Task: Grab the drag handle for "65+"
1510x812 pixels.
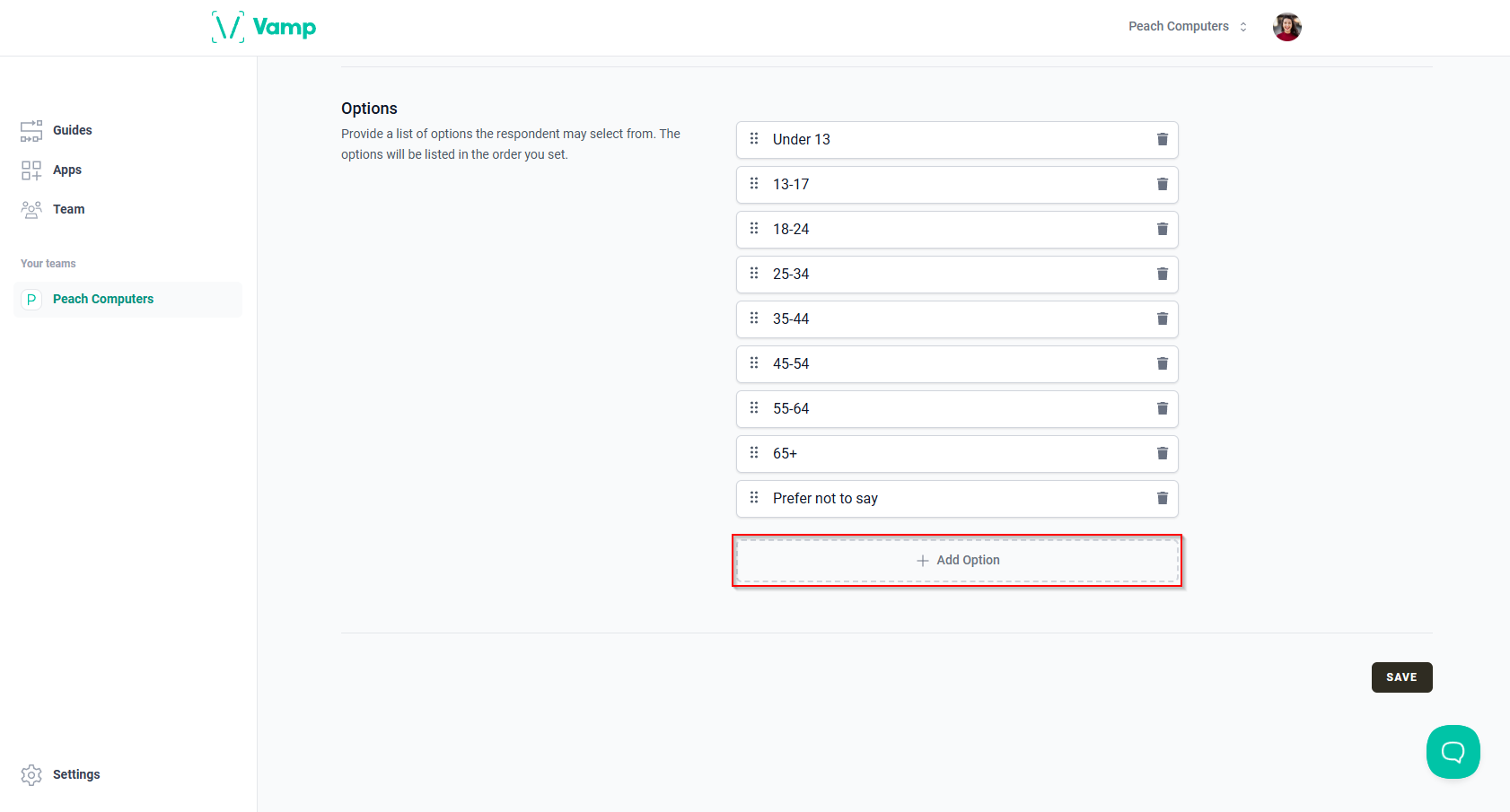Action: coord(754,453)
